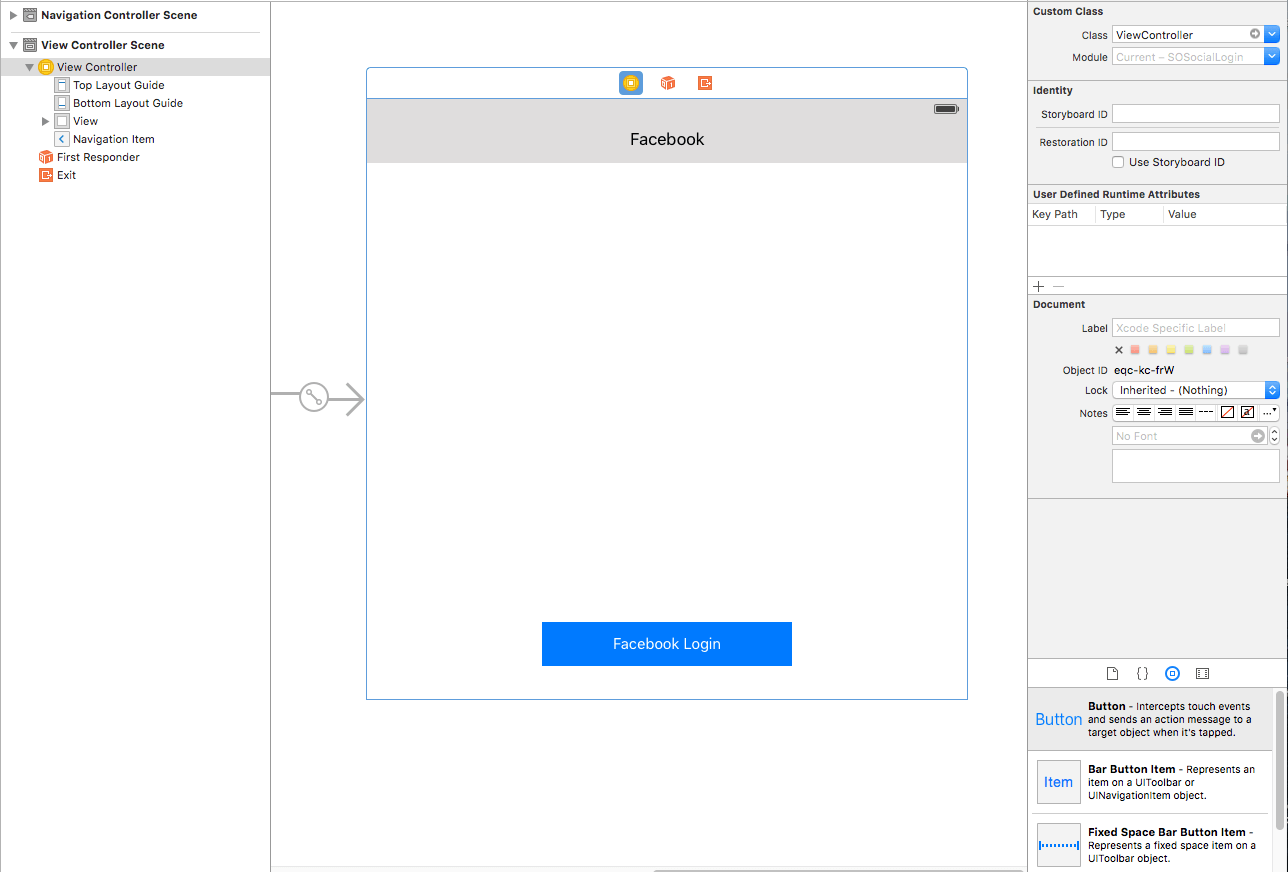Choose the green label color swatch

coord(1189,350)
